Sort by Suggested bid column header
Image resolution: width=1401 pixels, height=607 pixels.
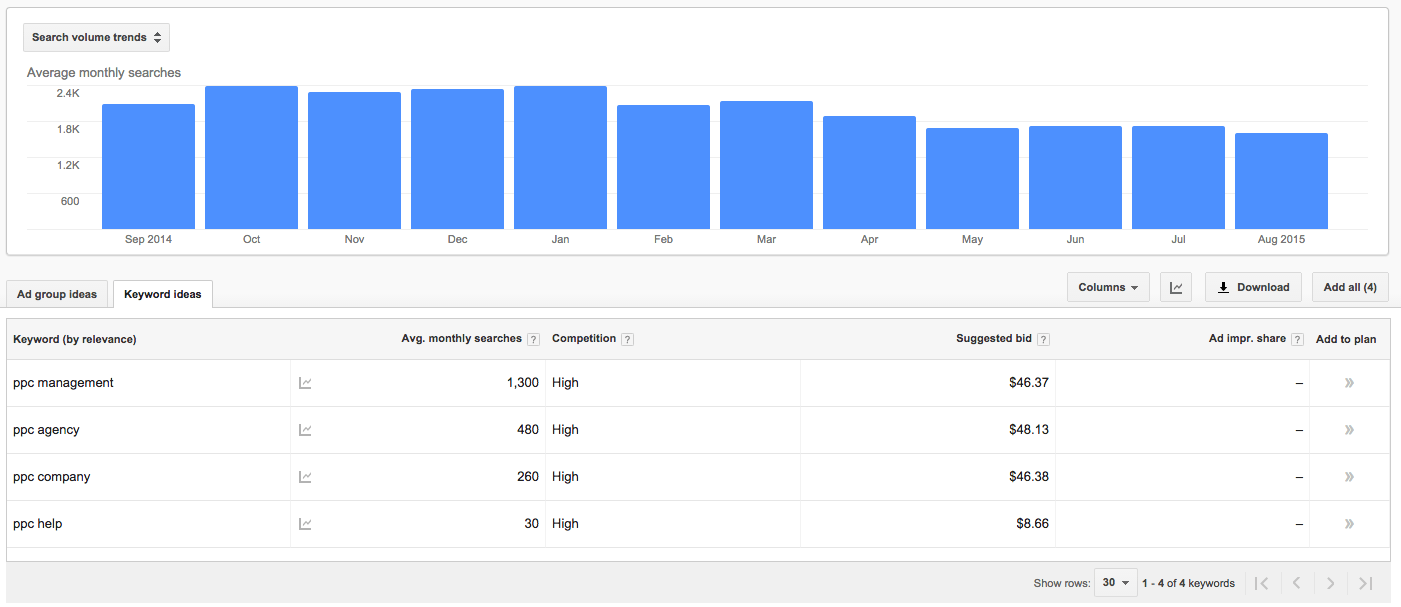click(993, 339)
